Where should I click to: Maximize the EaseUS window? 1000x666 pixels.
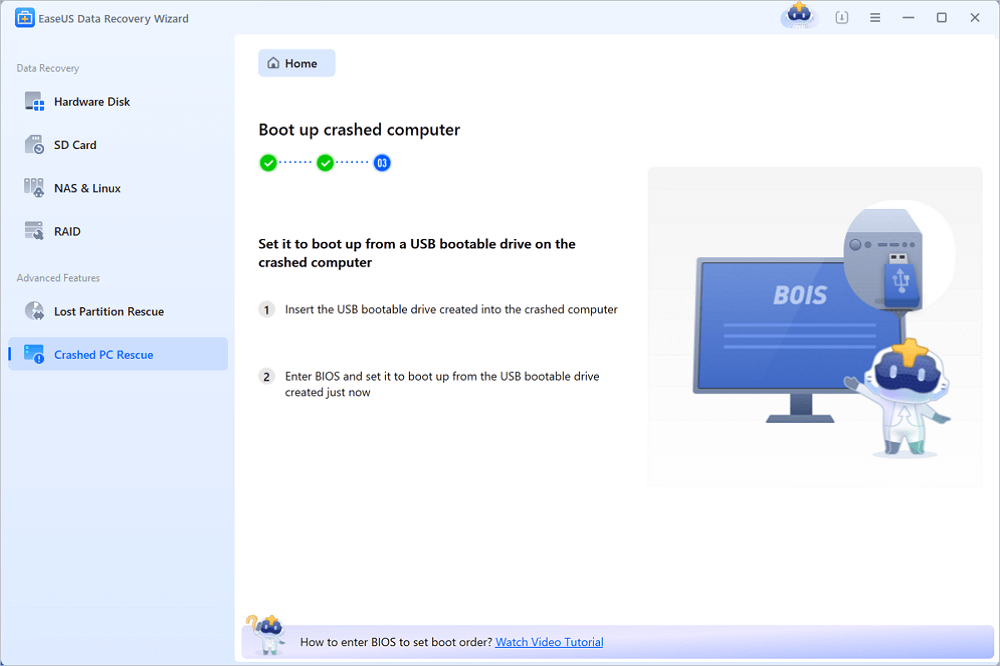click(x=941, y=18)
